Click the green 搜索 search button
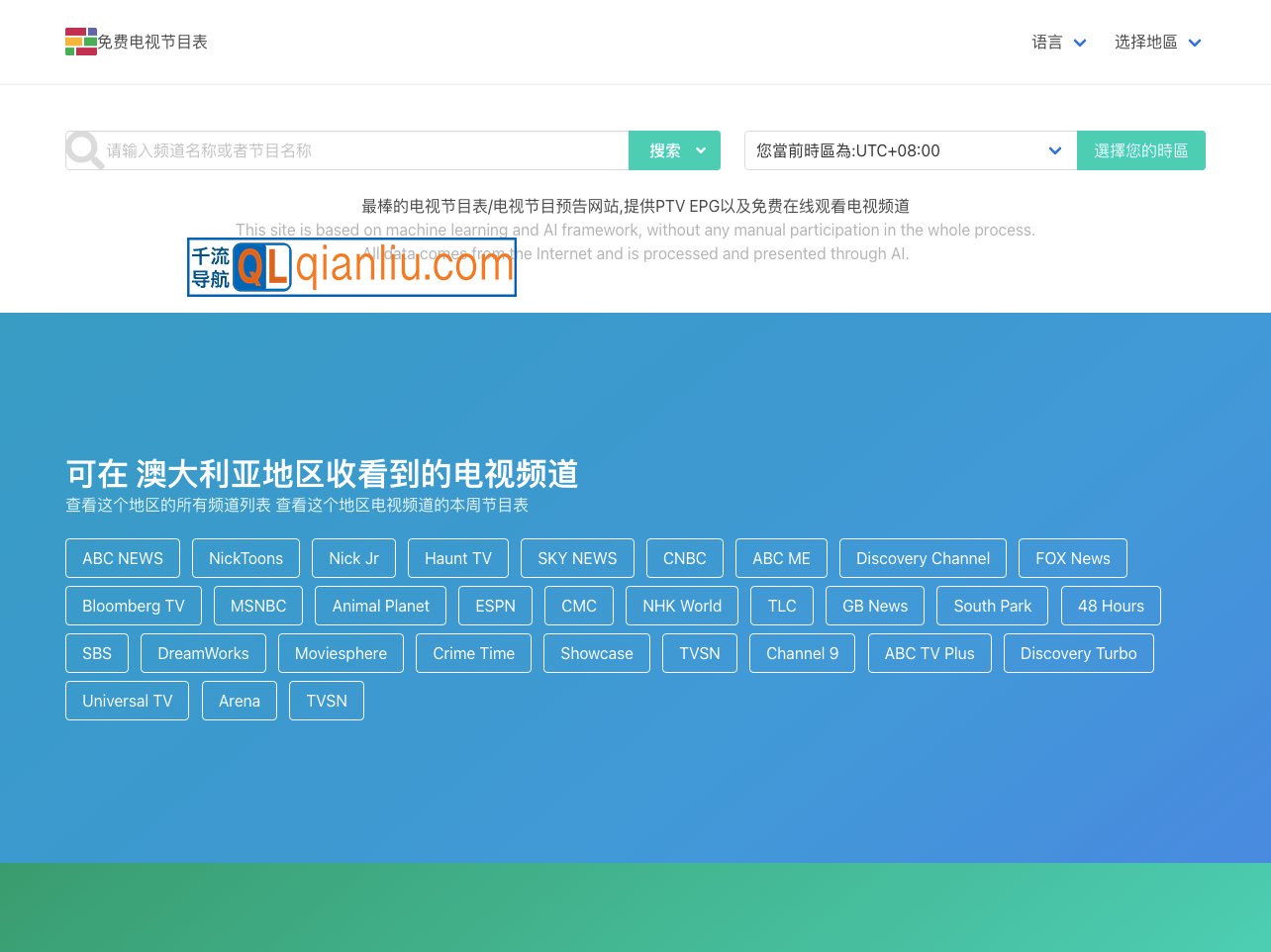1271x952 pixels. (665, 150)
